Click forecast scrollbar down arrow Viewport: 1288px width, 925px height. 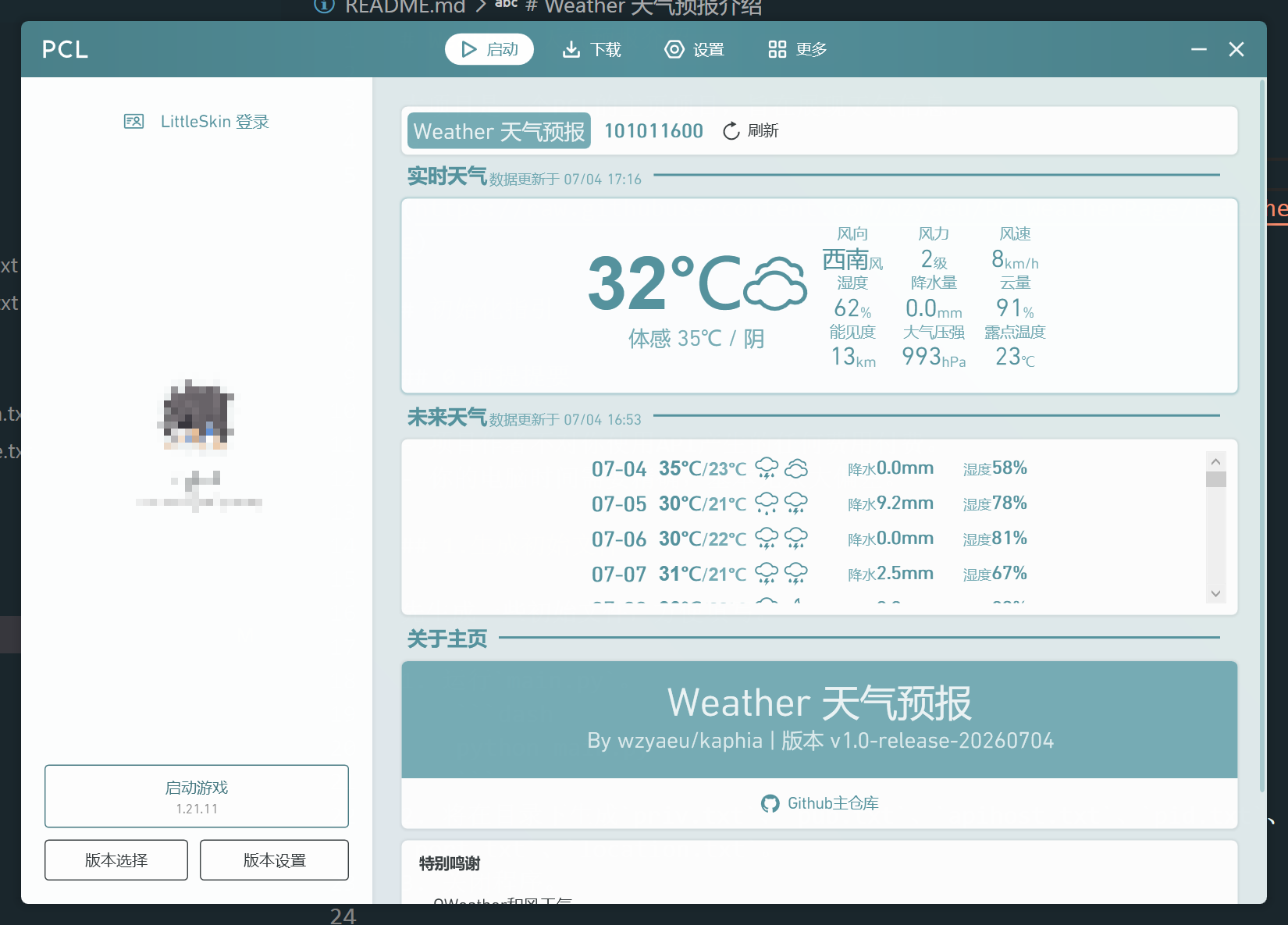pos(1215,593)
